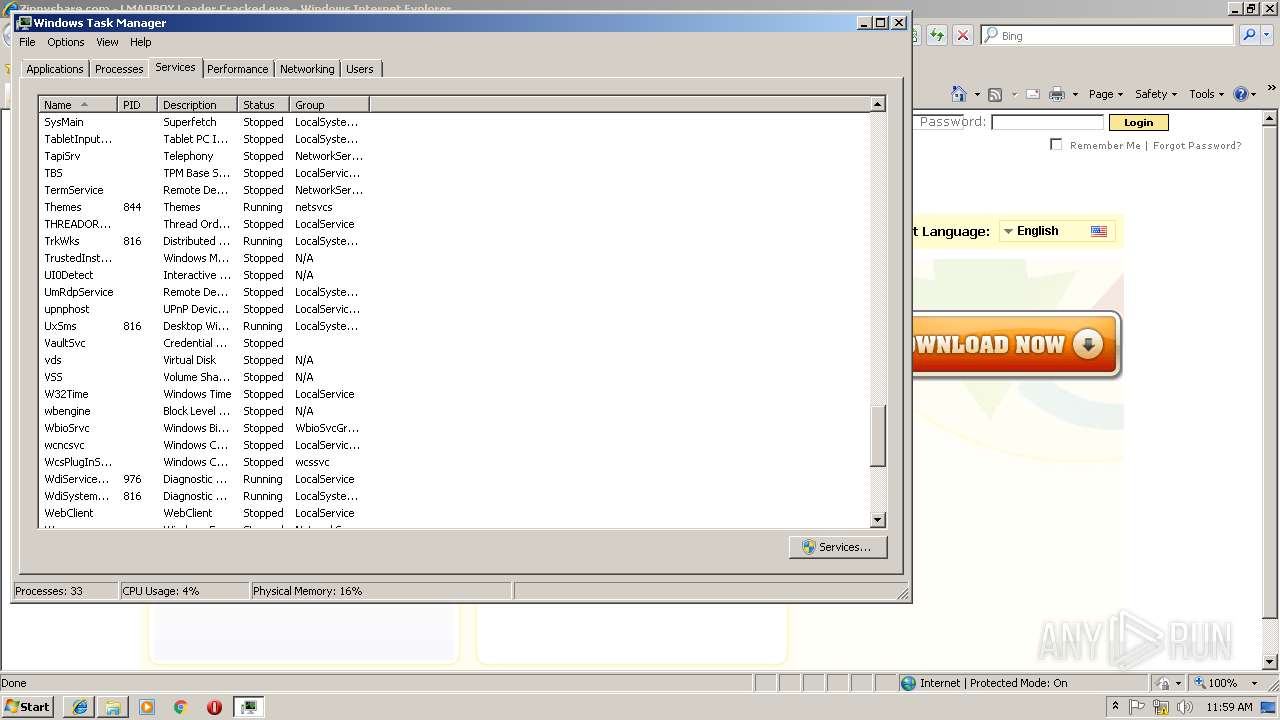Click the Action Center flag tray icon
This screenshot has height=720, width=1280.
click(1138, 707)
